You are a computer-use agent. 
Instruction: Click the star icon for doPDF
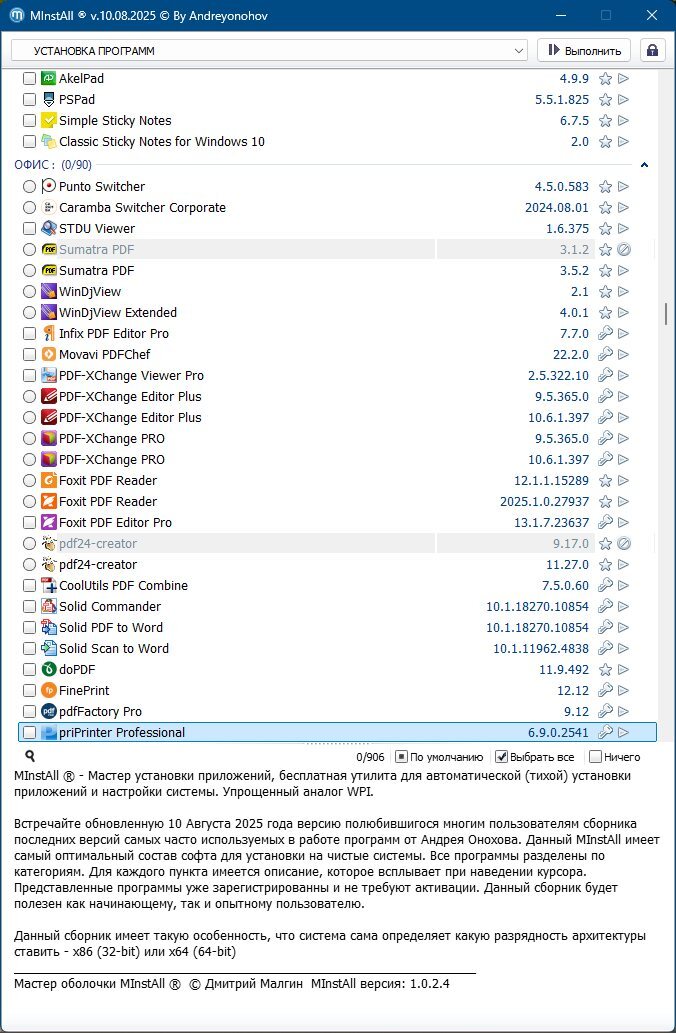(x=605, y=669)
